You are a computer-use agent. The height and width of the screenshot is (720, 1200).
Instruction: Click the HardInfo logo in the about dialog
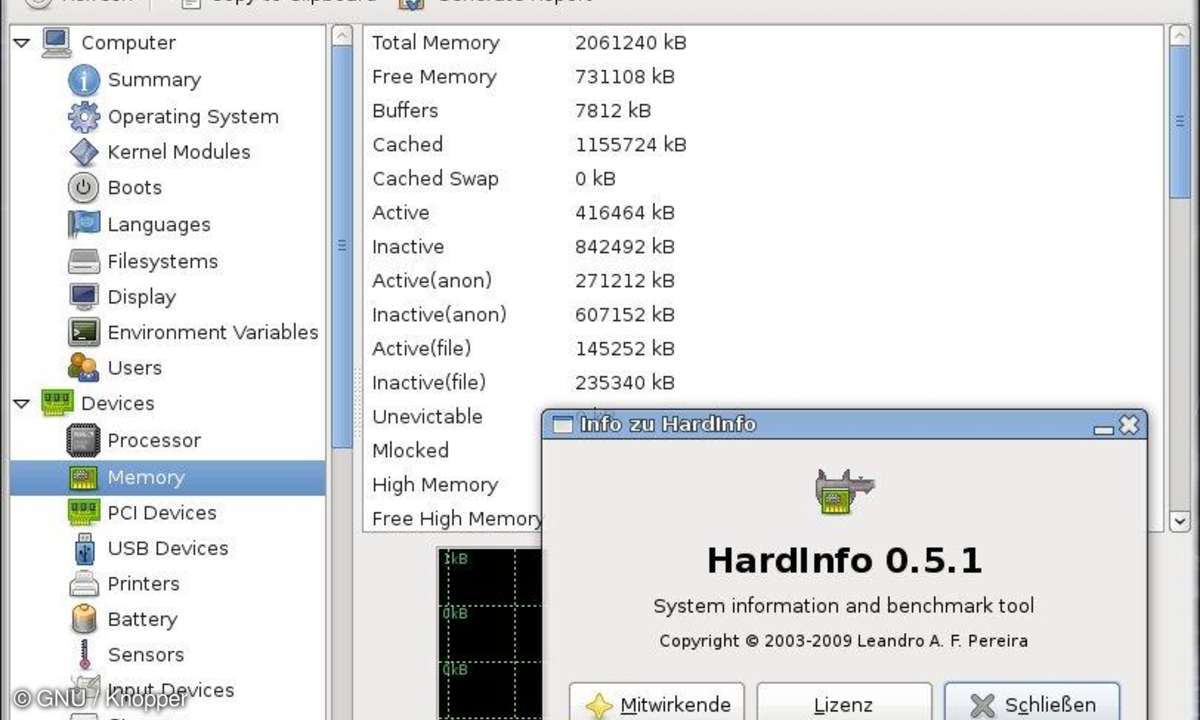844,491
